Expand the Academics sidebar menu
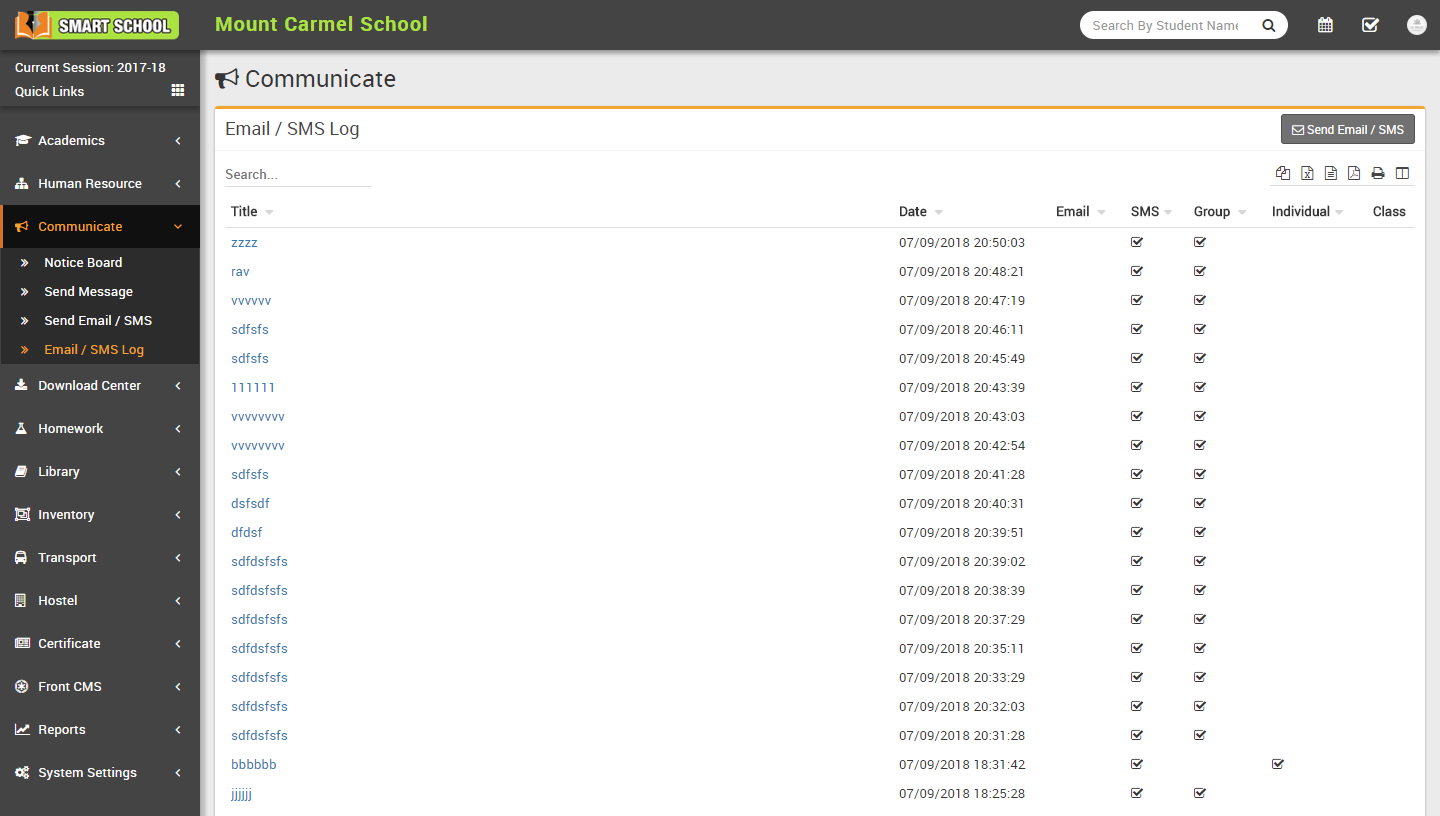The height and width of the screenshot is (816, 1440). [99, 141]
